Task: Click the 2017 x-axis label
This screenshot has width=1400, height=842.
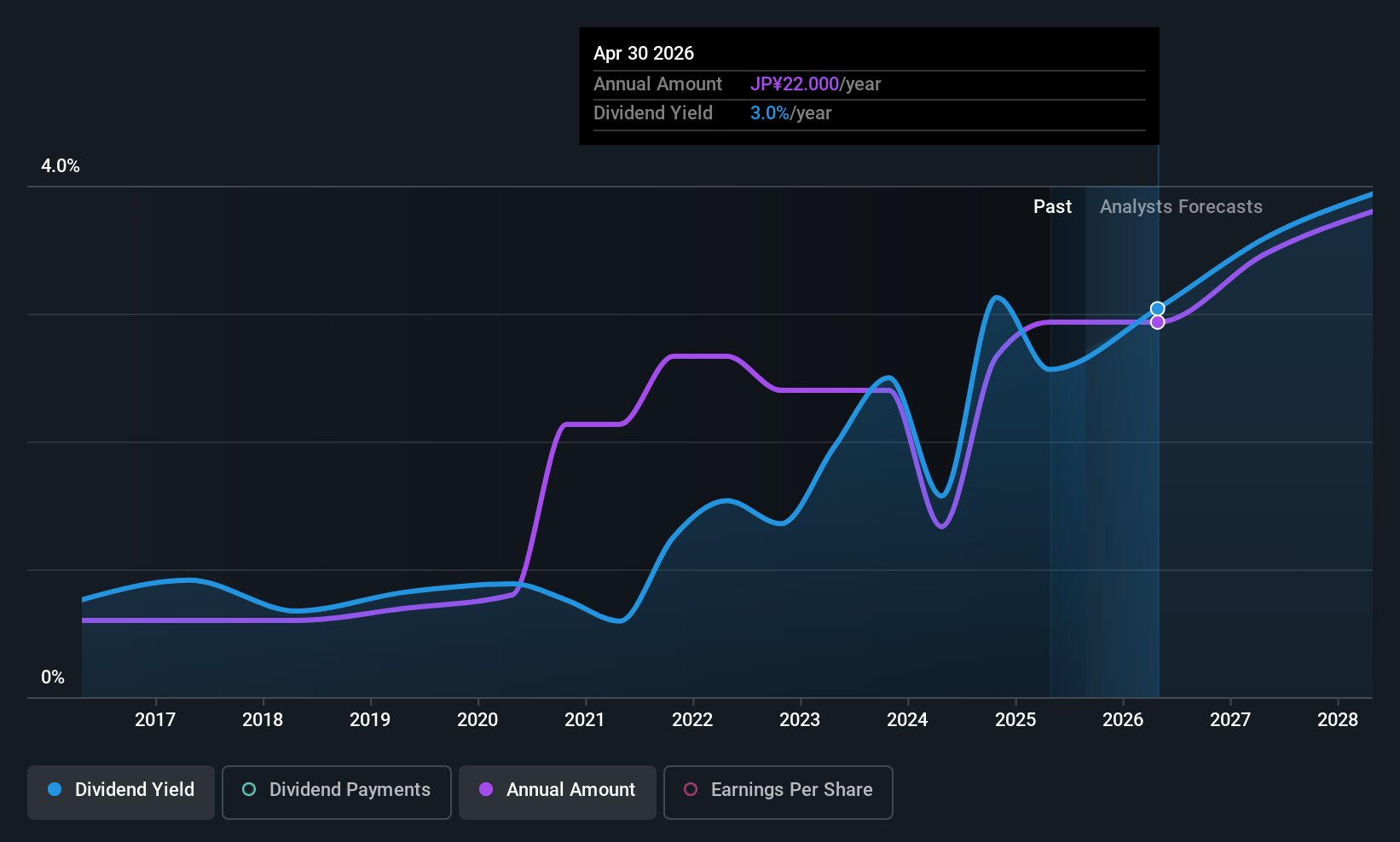Action: click(x=155, y=719)
